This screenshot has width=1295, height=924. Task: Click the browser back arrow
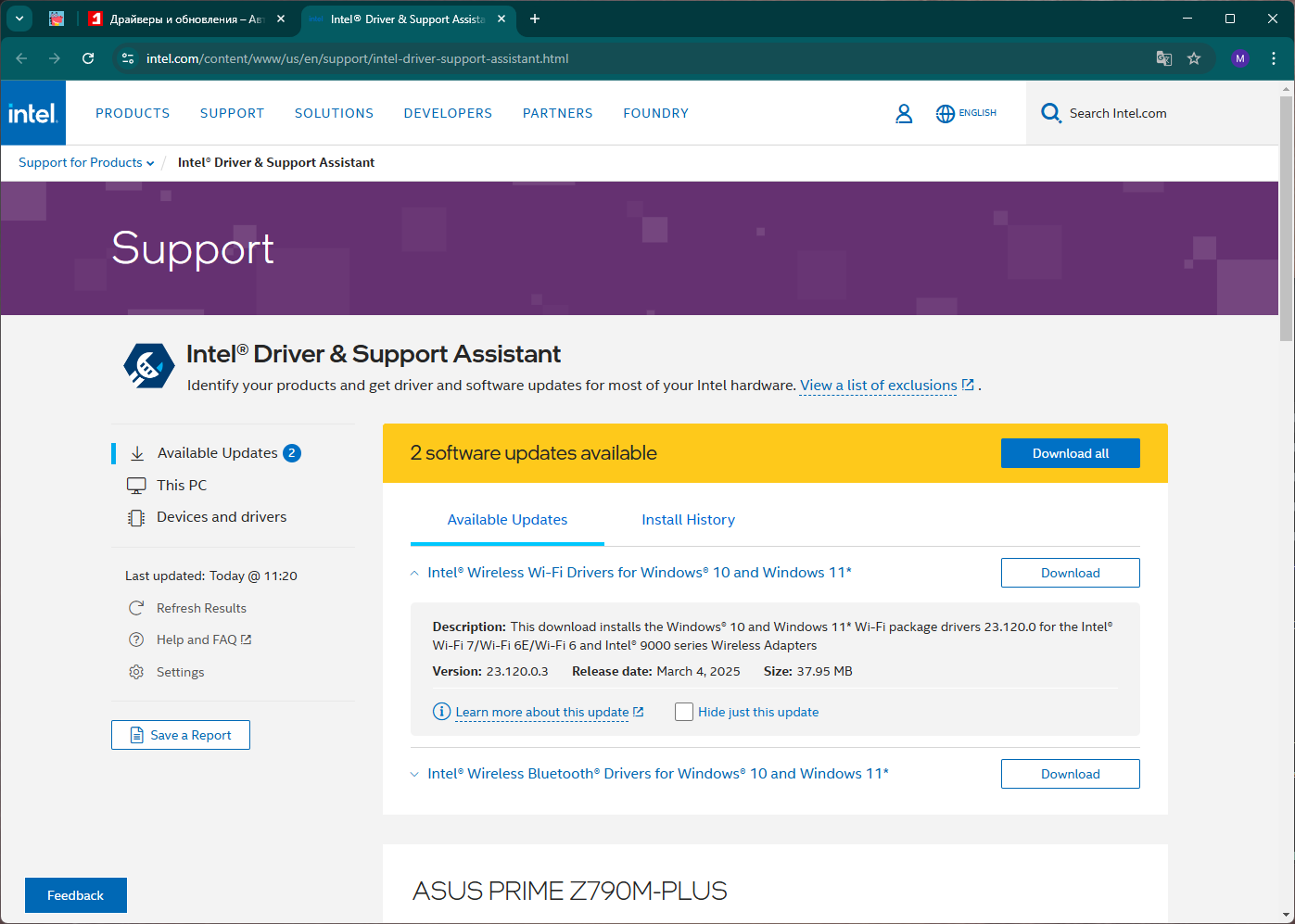coord(21,58)
